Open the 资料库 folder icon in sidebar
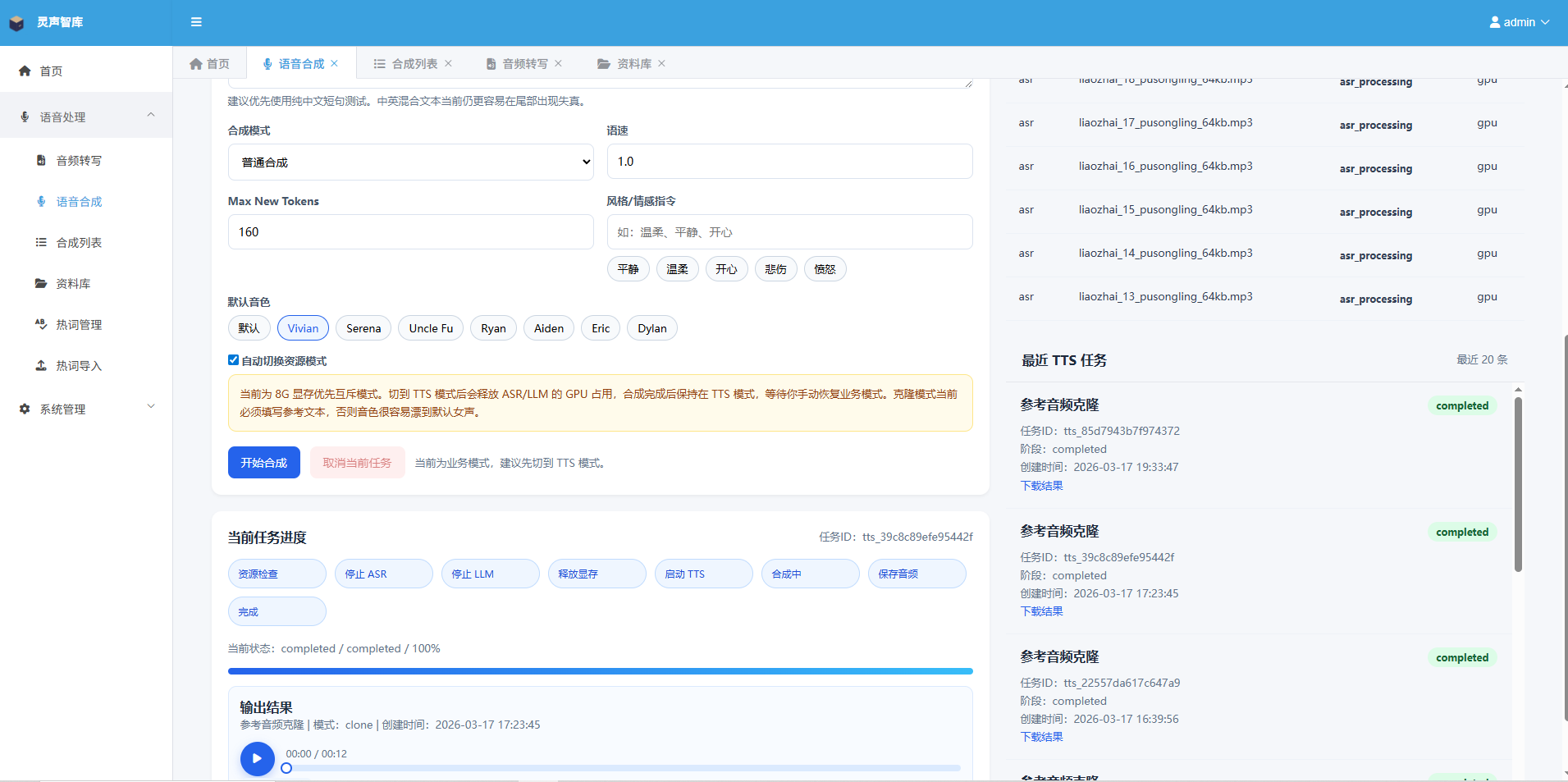The height and width of the screenshot is (782, 1568). point(39,283)
